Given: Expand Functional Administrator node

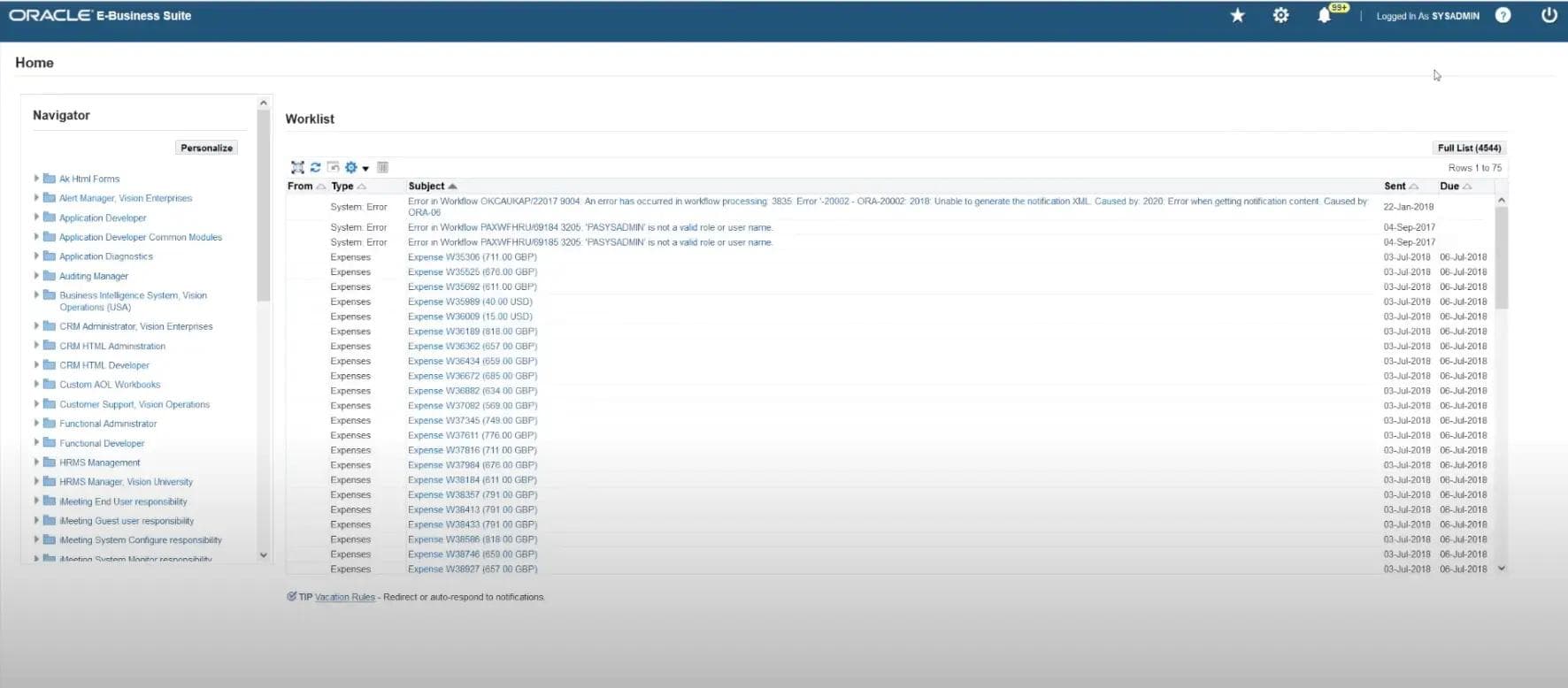Looking at the screenshot, I should [36, 424].
